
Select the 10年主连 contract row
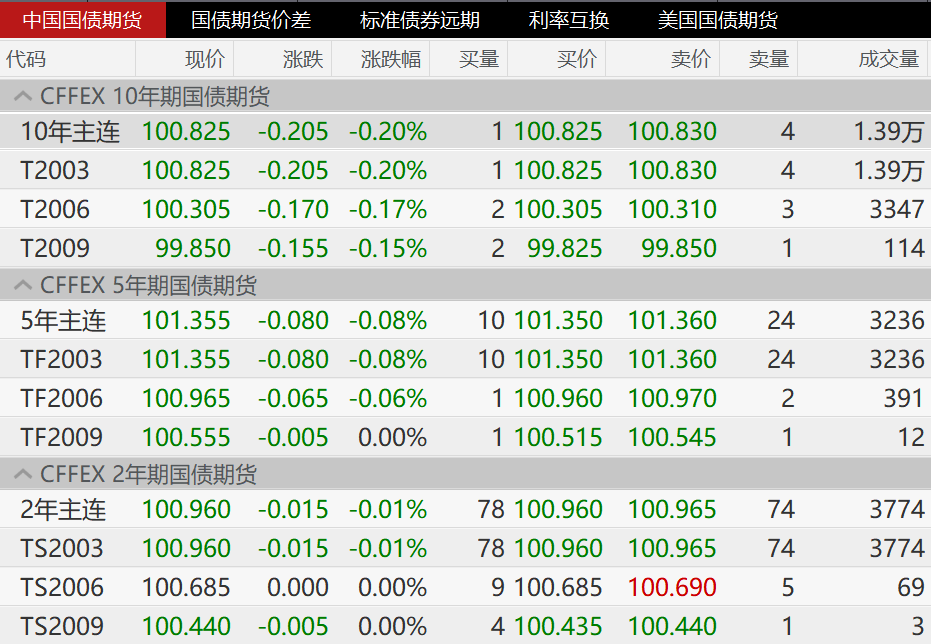pyautogui.click(x=466, y=131)
